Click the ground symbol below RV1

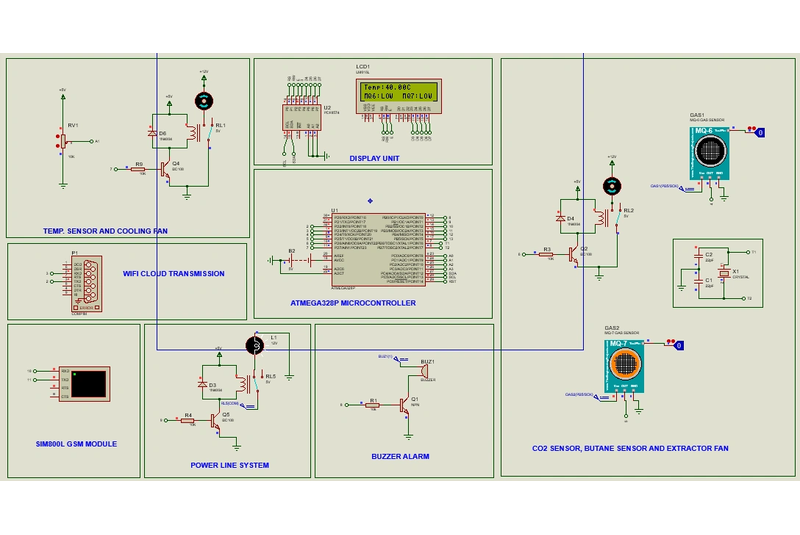click(63, 186)
